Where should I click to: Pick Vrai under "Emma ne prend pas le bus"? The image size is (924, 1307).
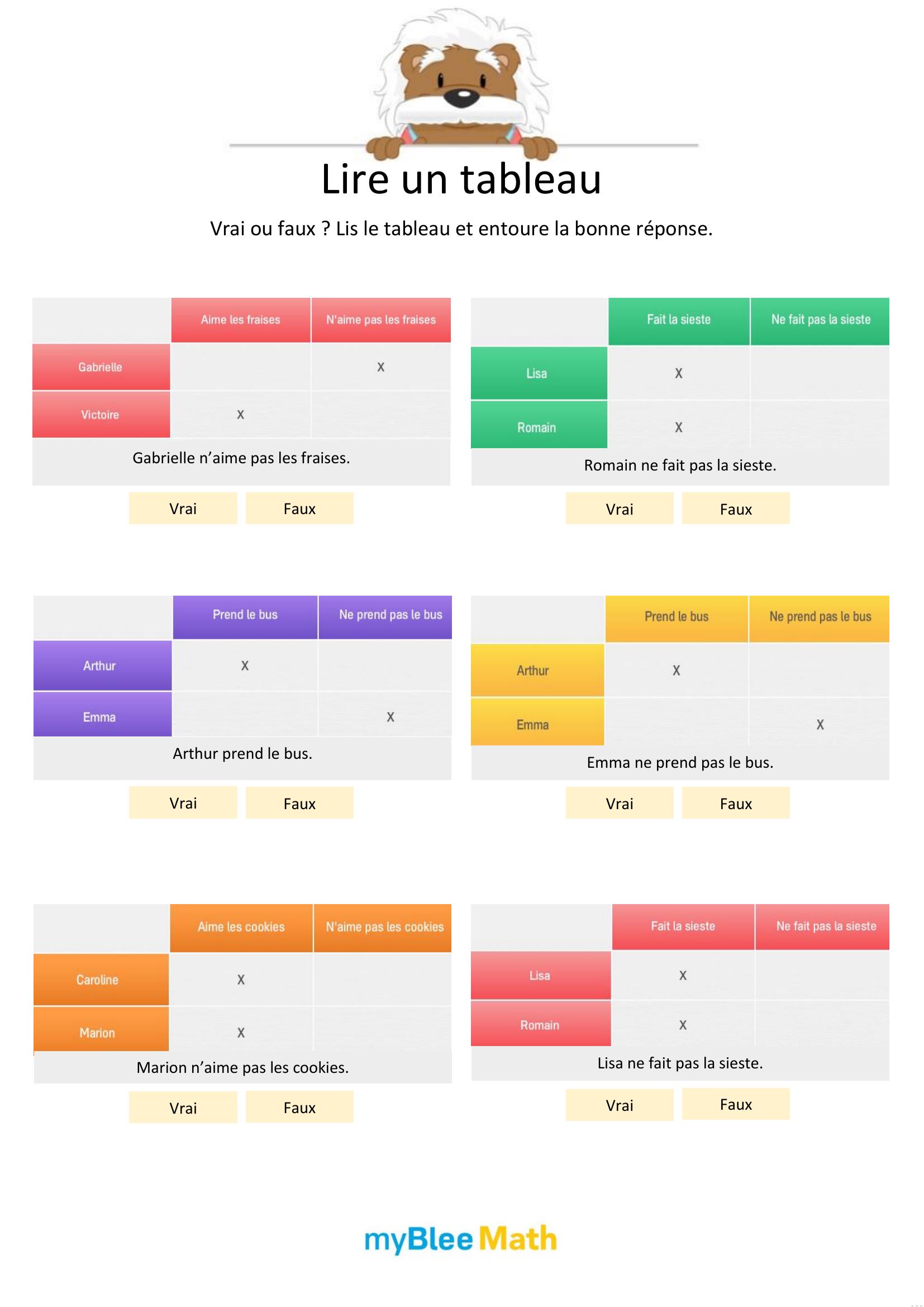(619, 803)
